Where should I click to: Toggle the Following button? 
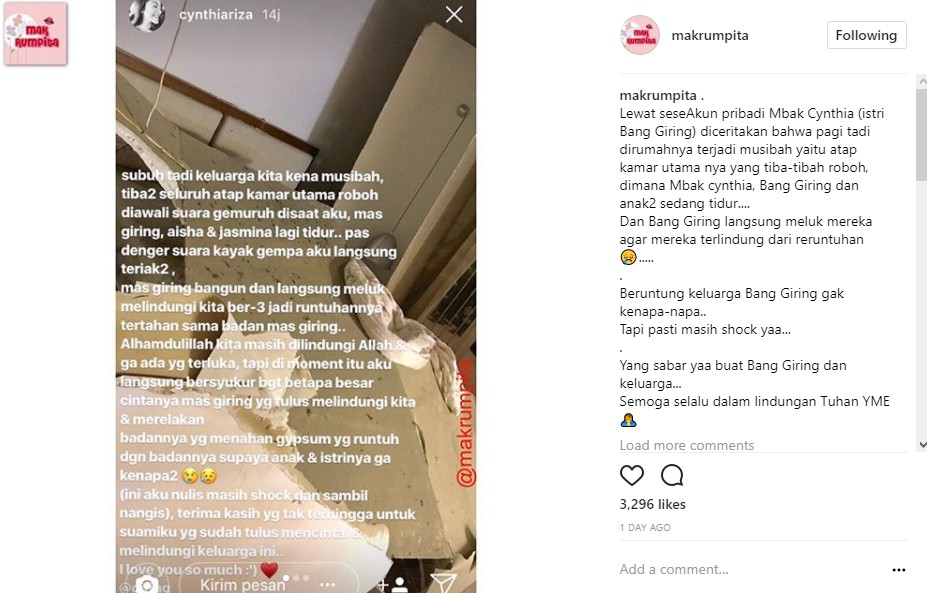[866, 35]
